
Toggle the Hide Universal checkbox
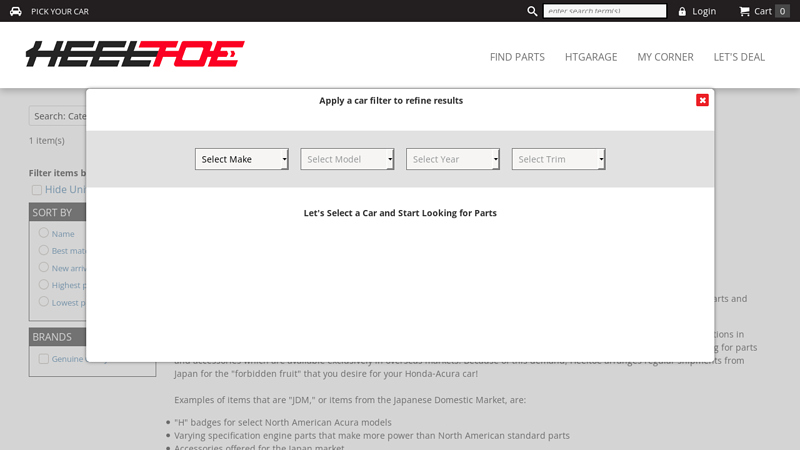[x=37, y=190]
